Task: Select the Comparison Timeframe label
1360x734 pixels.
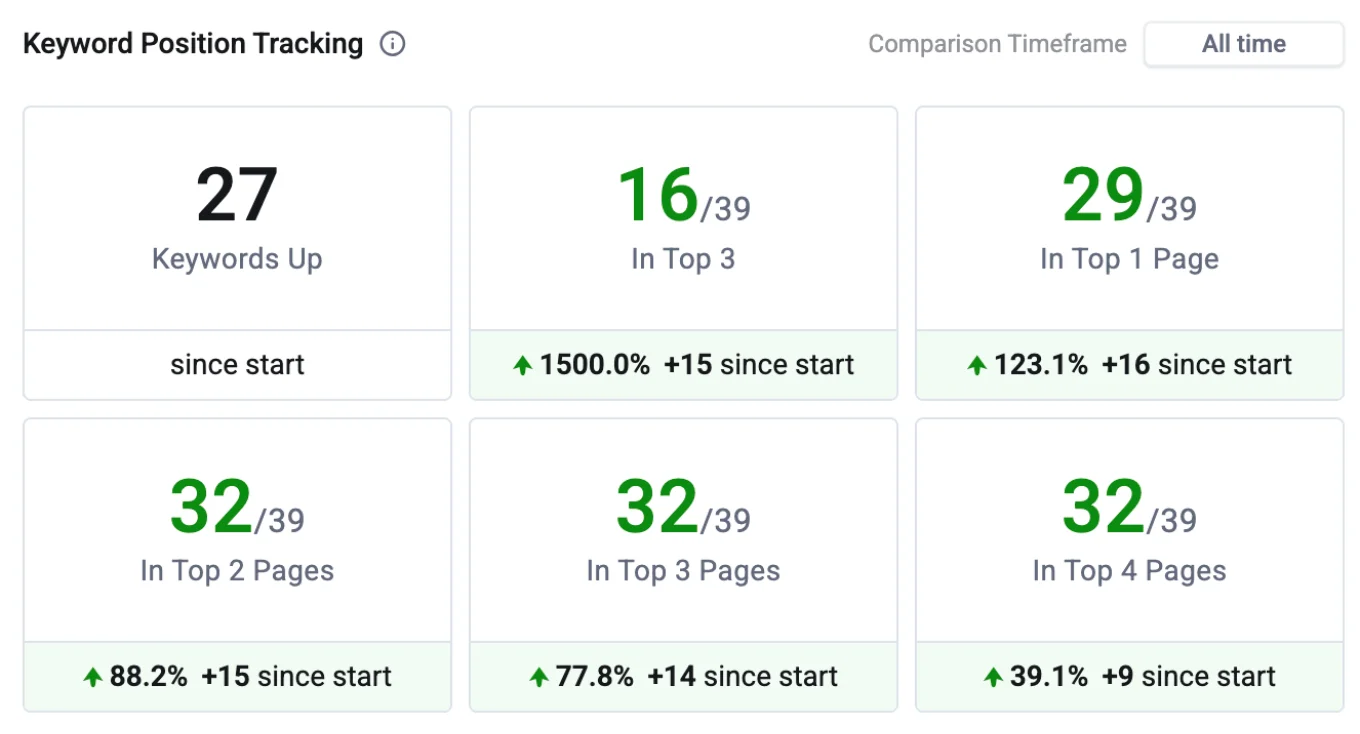Action: coord(997,44)
